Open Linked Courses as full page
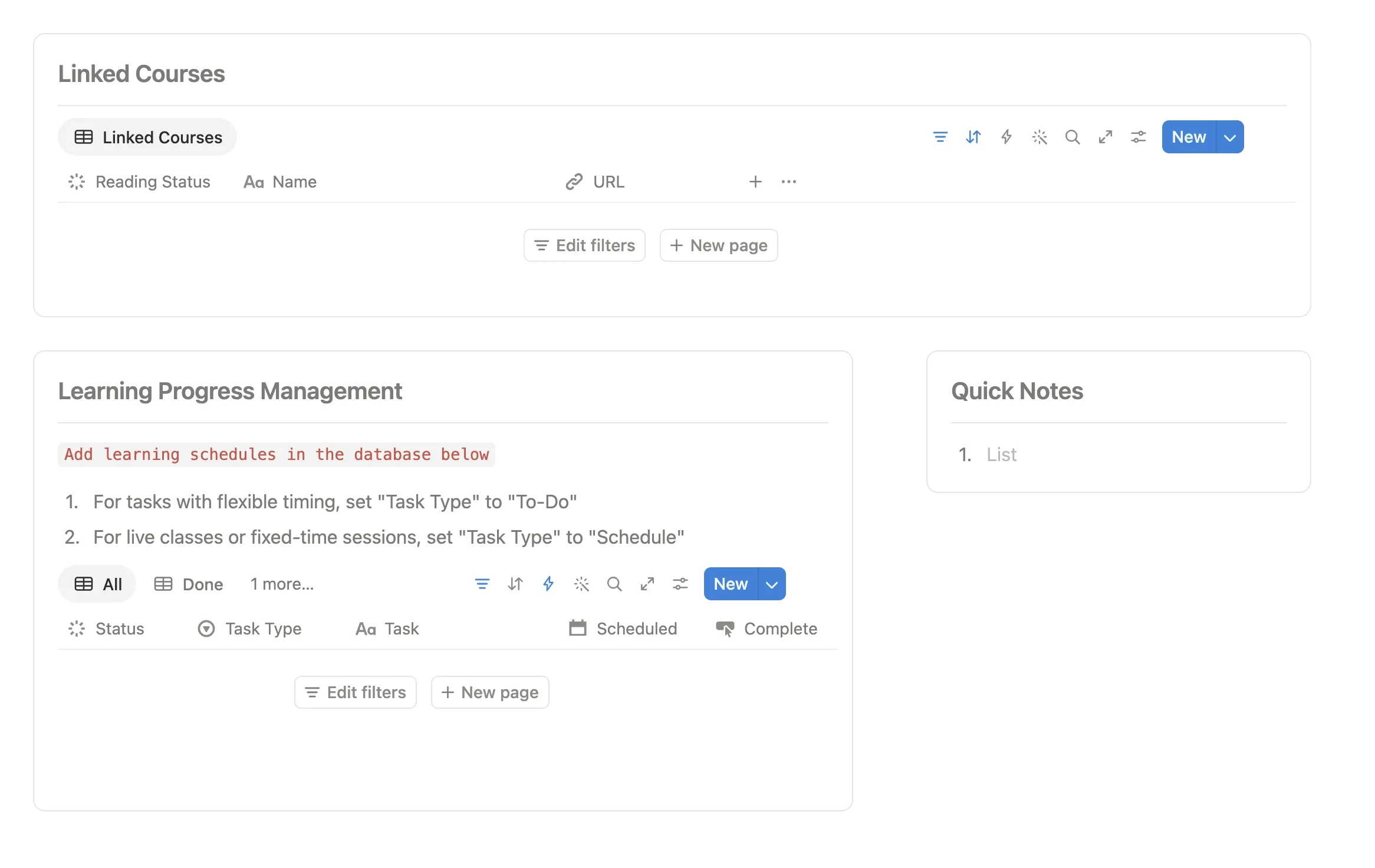1375x868 pixels. (1106, 137)
